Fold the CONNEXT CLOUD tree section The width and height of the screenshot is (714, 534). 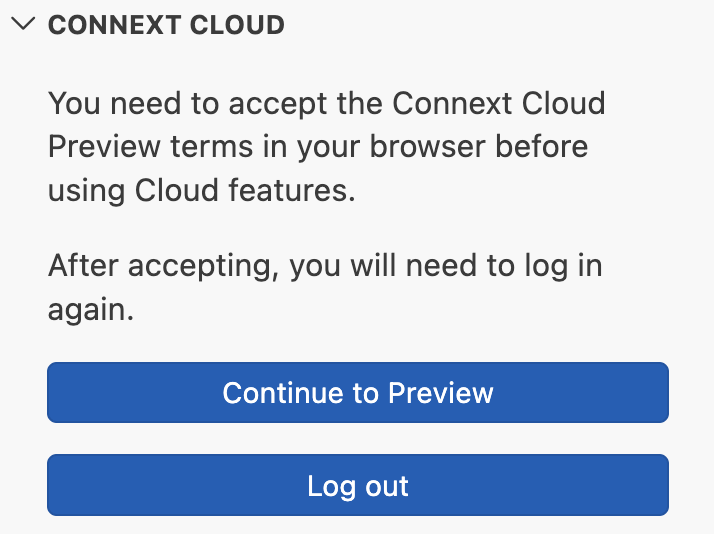(x=23, y=24)
